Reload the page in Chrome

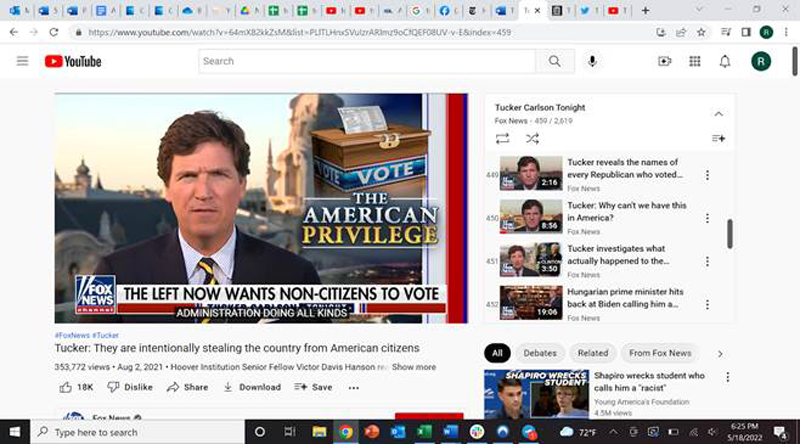54,32
